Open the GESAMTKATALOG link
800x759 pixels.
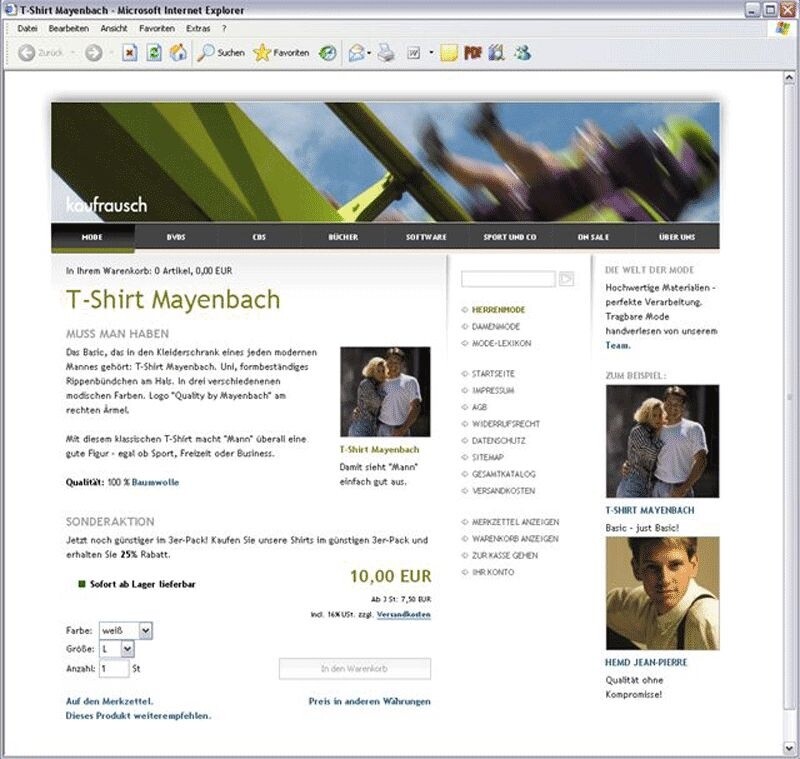(504, 474)
